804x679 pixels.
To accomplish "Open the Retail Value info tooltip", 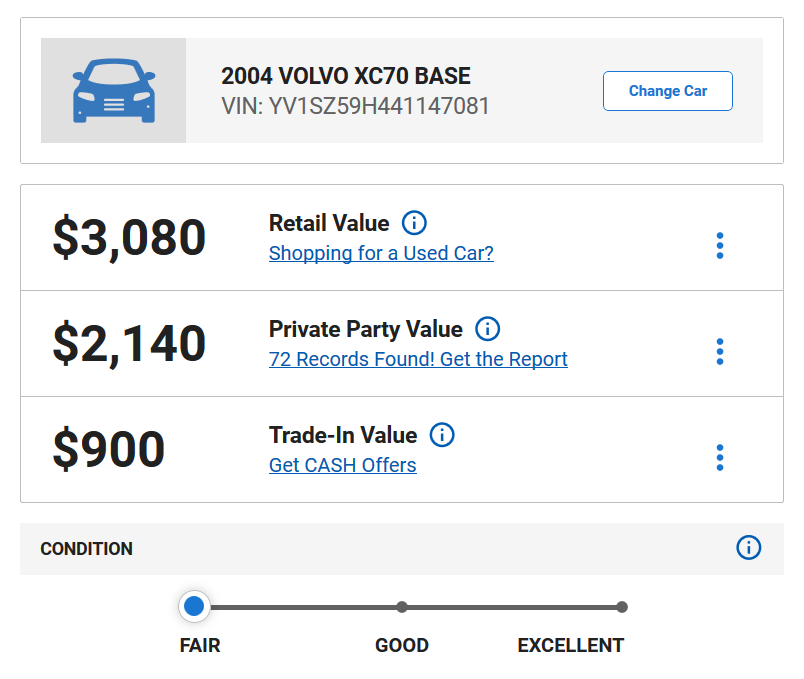I will [414, 223].
